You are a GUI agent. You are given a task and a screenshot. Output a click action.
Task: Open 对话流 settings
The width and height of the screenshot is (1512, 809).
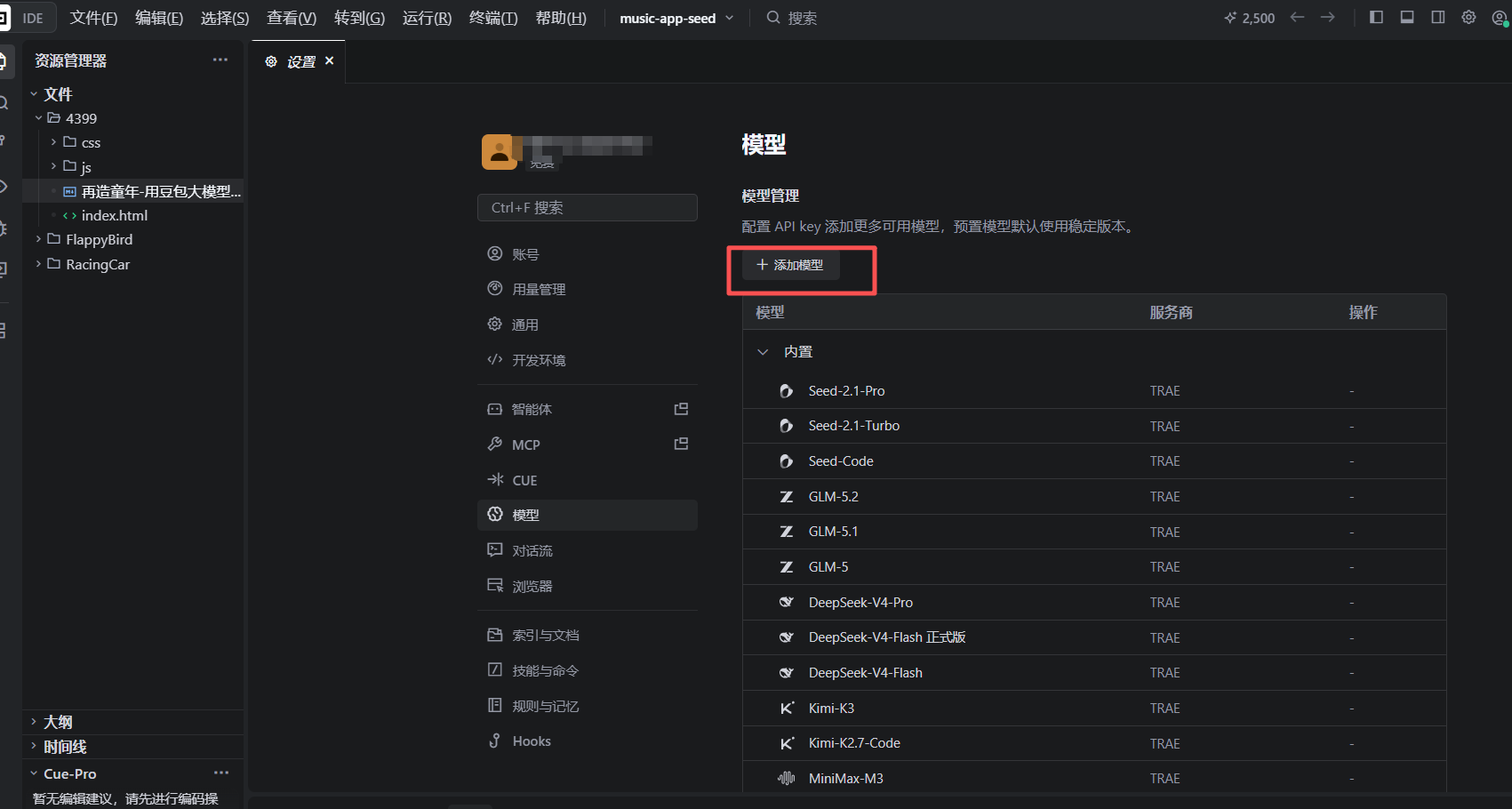coord(588,550)
